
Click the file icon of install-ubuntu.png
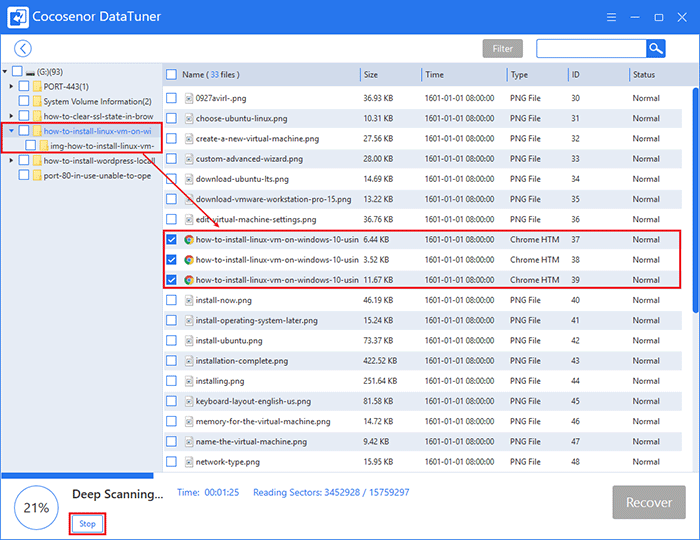click(x=189, y=341)
